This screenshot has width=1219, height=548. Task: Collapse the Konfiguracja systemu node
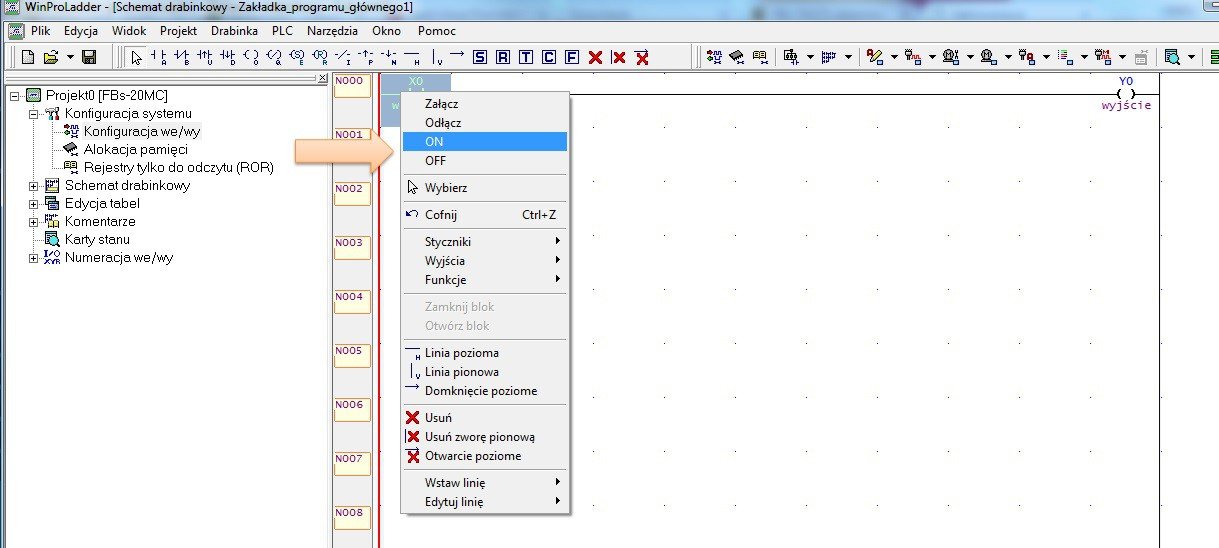coord(34,114)
